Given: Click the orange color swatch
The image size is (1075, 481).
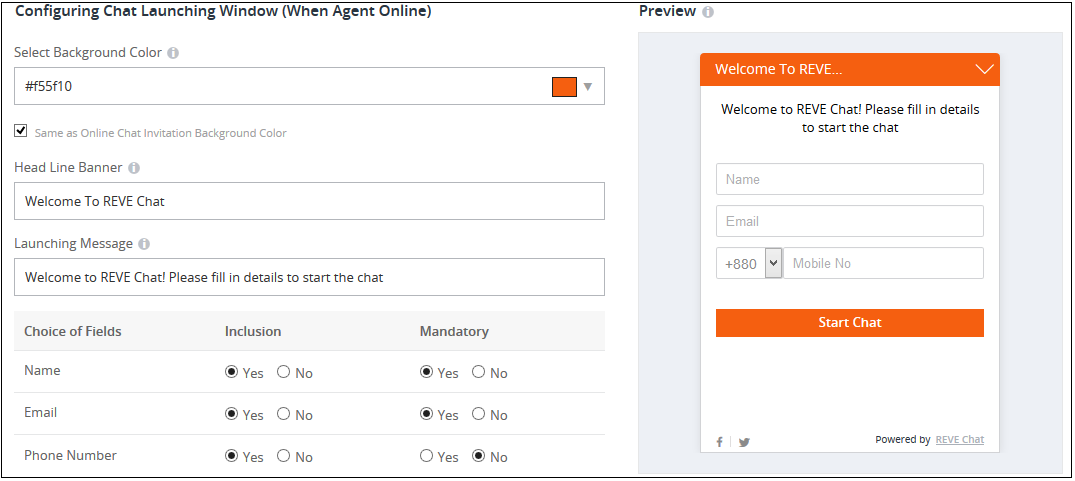Looking at the screenshot, I should pos(564,87).
